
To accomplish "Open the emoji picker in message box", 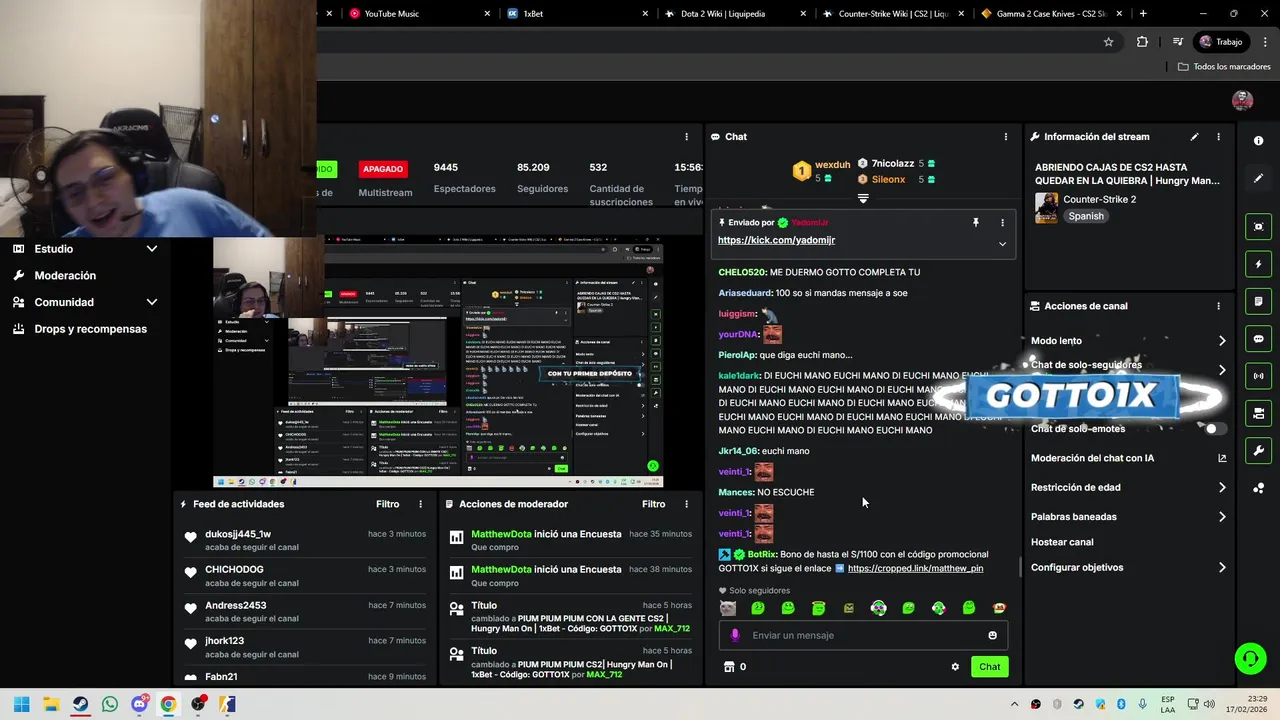I will (992, 635).
